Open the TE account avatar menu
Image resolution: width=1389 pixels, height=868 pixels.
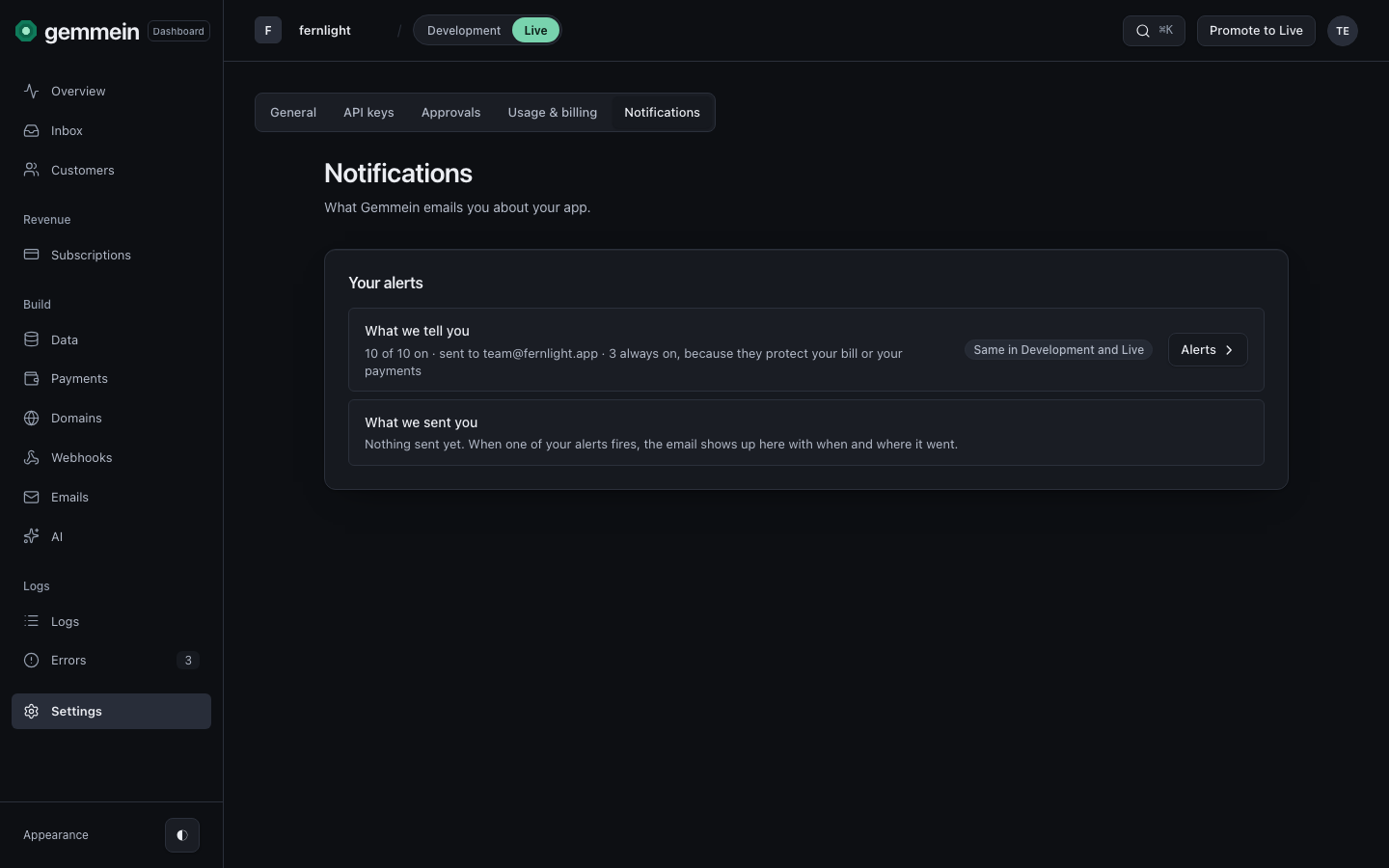coord(1343,31)
